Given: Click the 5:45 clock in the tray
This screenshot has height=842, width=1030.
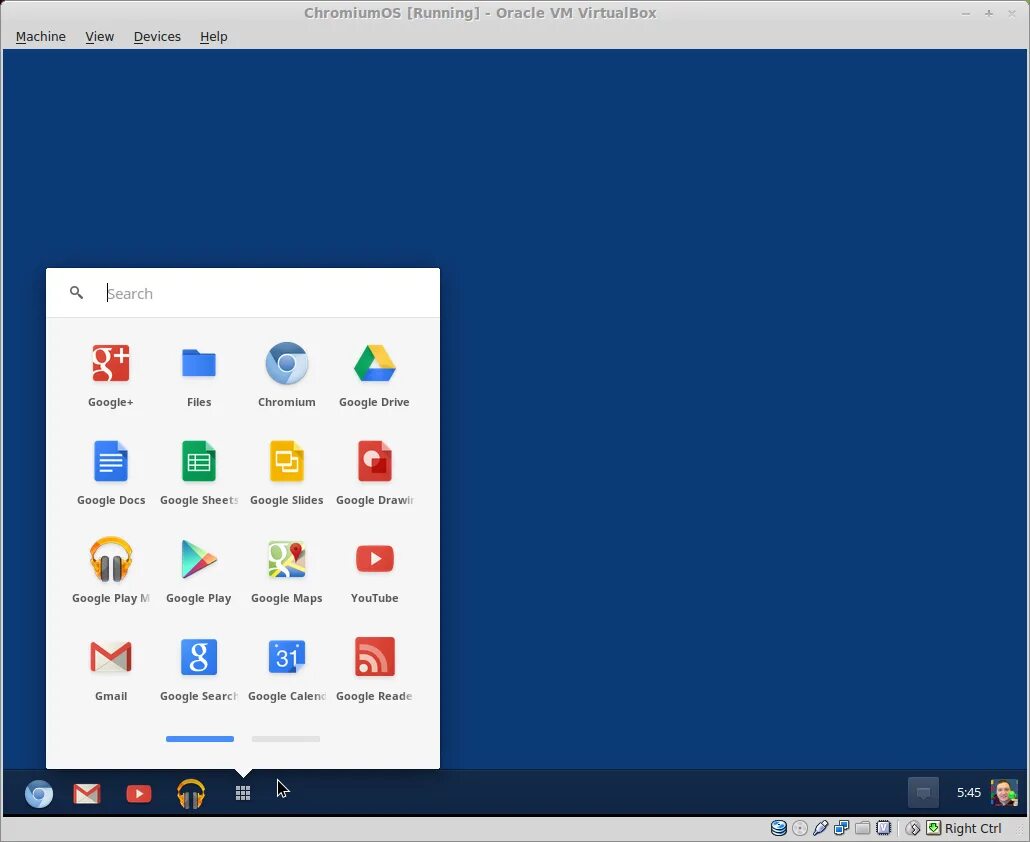Looking at the screenshot, I should [969, 793].
